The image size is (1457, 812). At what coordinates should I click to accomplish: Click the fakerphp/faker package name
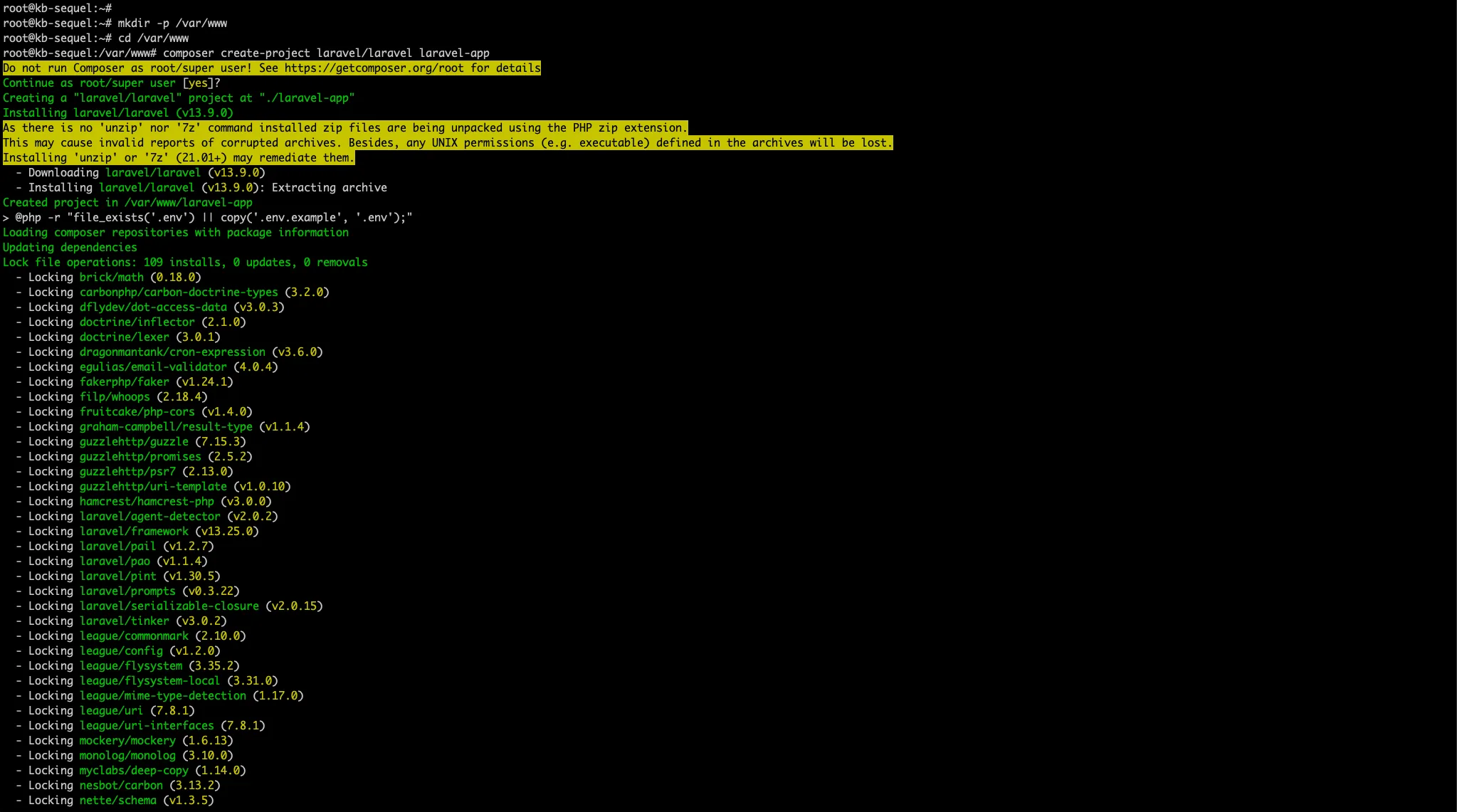125,382
